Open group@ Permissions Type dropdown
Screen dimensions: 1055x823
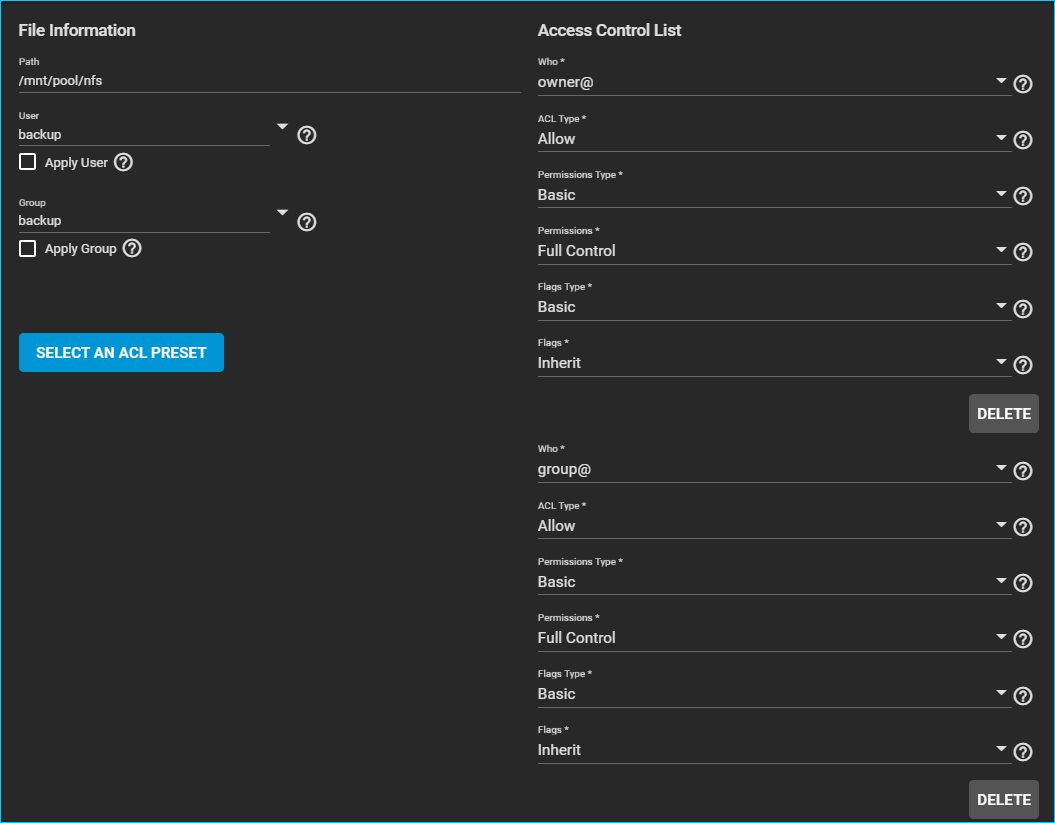tap(774, 581)
